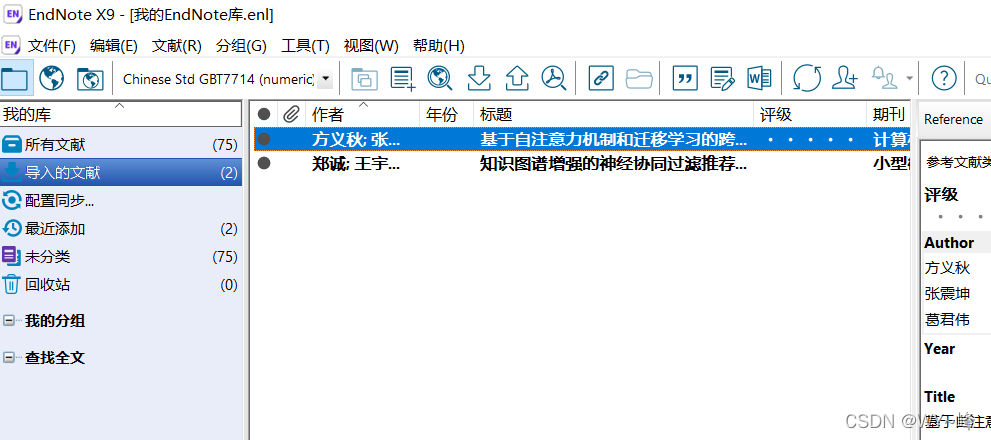The image size is (991, 440).
Task: Open Activity Feed dropdown arrow
Action: (x=909, y=79)
